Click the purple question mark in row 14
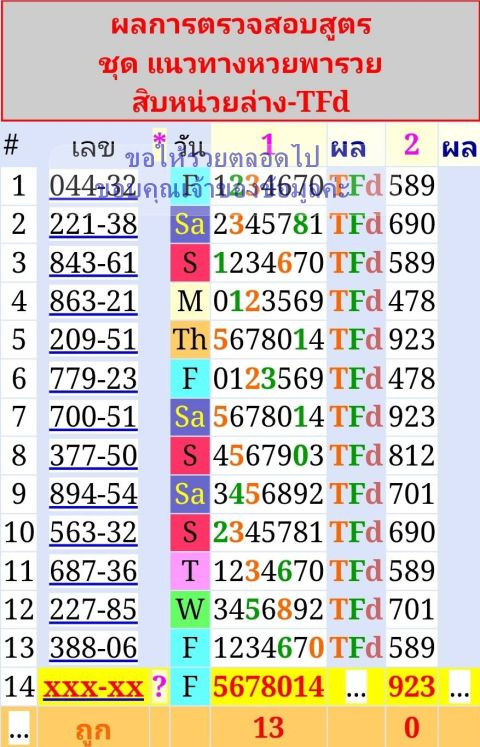This screenshot has width=480, height=747. click(159, 686)
